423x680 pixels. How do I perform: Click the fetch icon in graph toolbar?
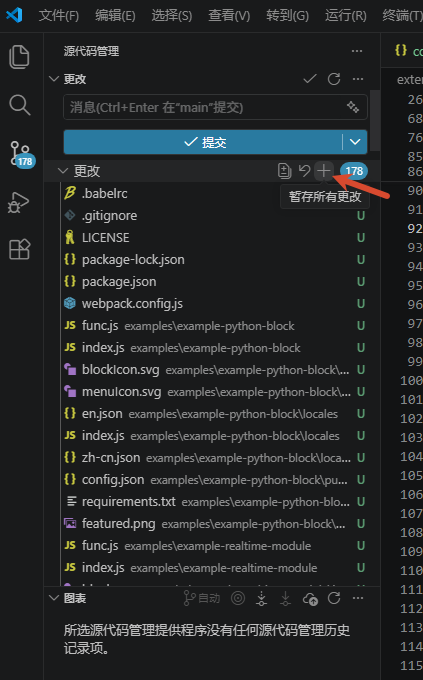261,598
